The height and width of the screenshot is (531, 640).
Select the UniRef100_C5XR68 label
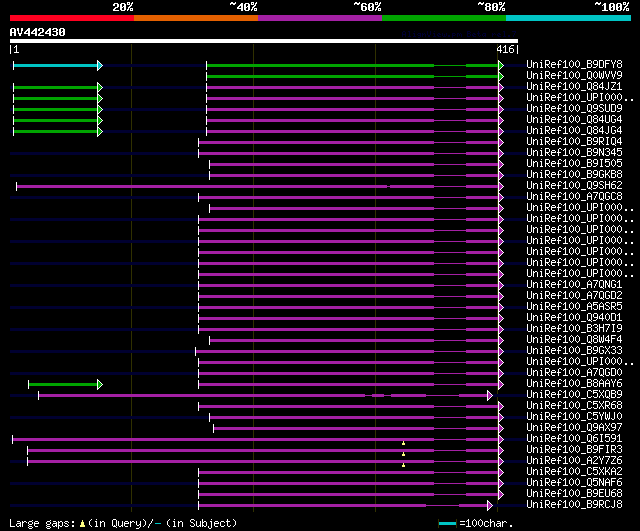[574, 405]
